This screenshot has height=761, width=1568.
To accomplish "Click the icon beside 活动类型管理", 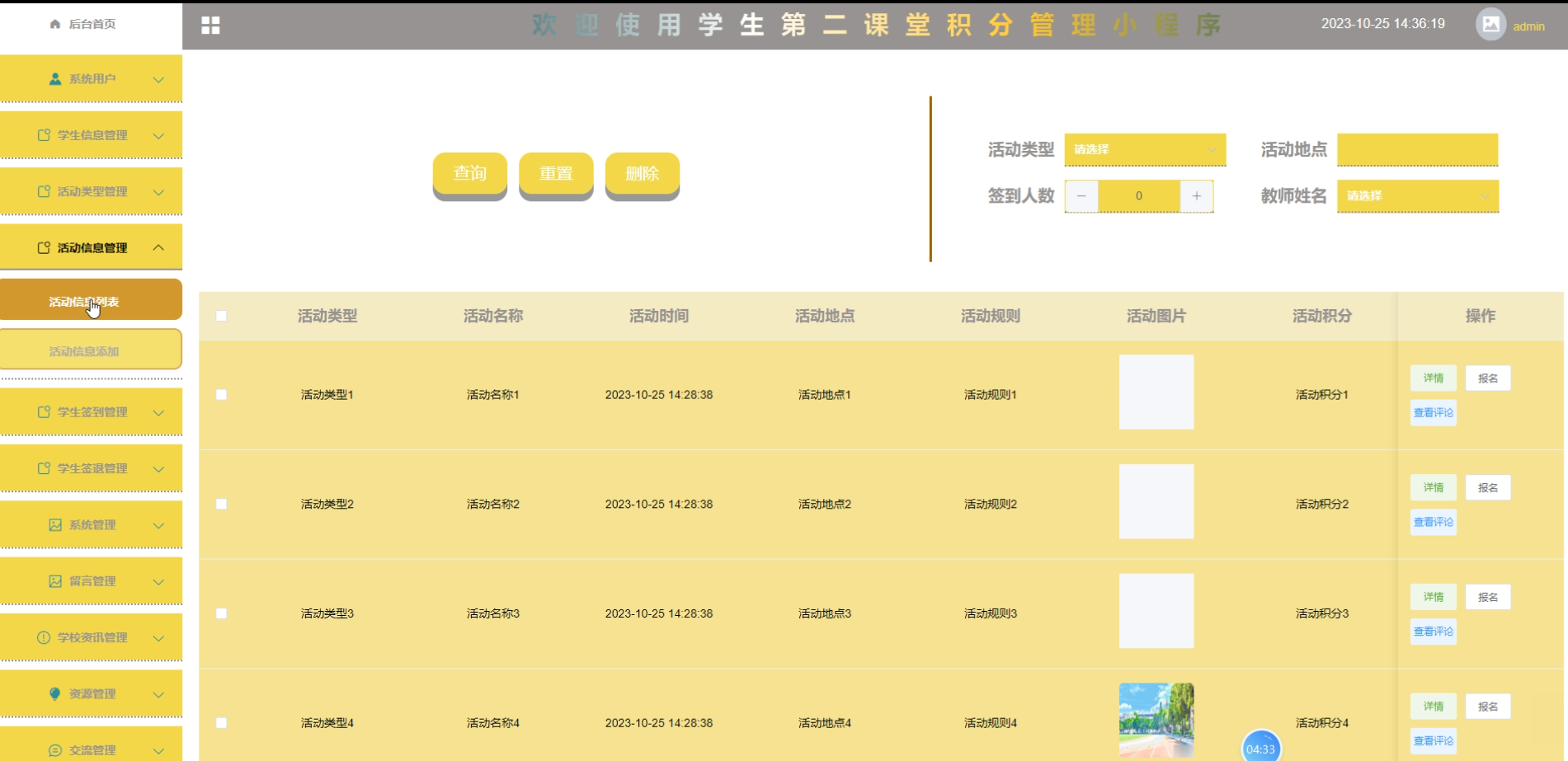I will coord(44,191).
